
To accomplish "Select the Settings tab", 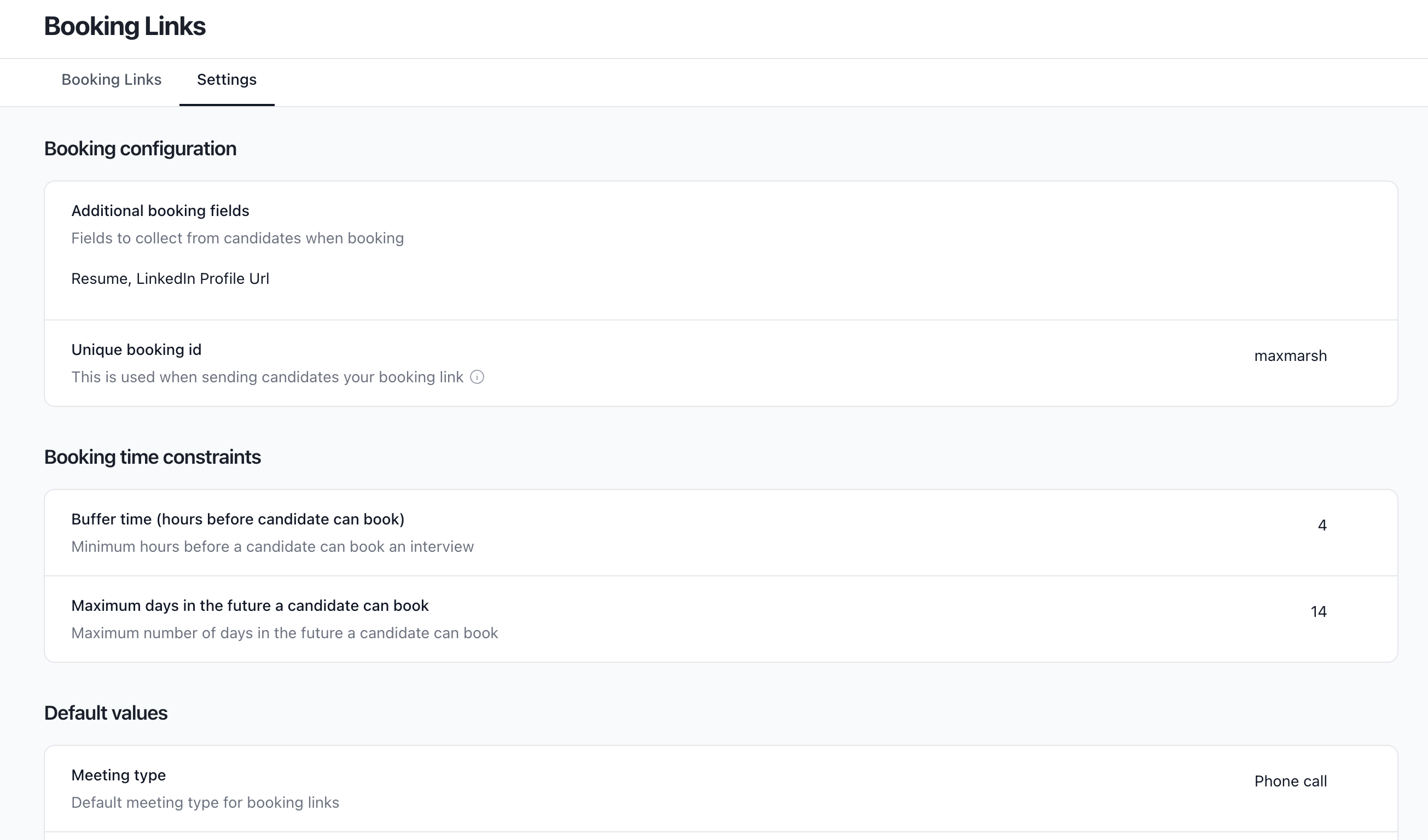I will click(x=227, y=80).
